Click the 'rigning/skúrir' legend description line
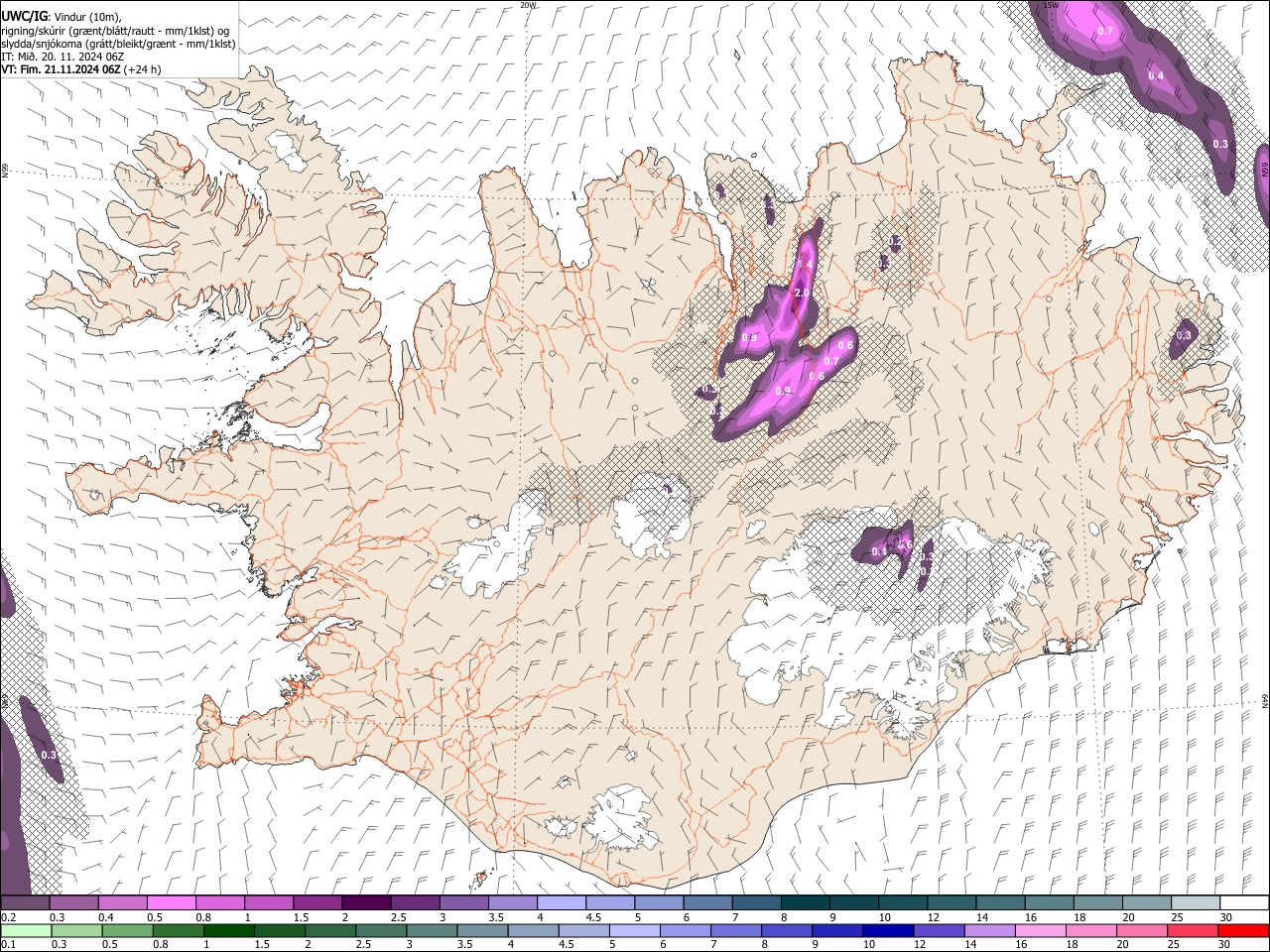Image resolution: width=1270 pixels, height=952 pixels. (115, 31)
